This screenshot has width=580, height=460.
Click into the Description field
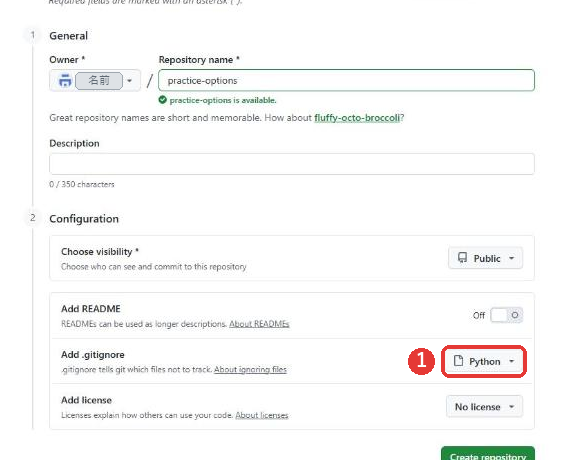point(292,164)
